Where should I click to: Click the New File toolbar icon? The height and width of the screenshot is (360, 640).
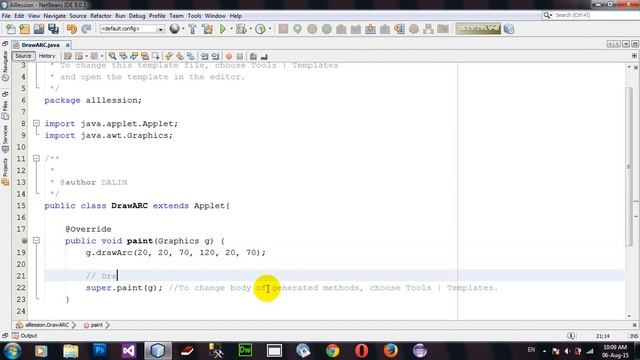[x=11, y=29]
